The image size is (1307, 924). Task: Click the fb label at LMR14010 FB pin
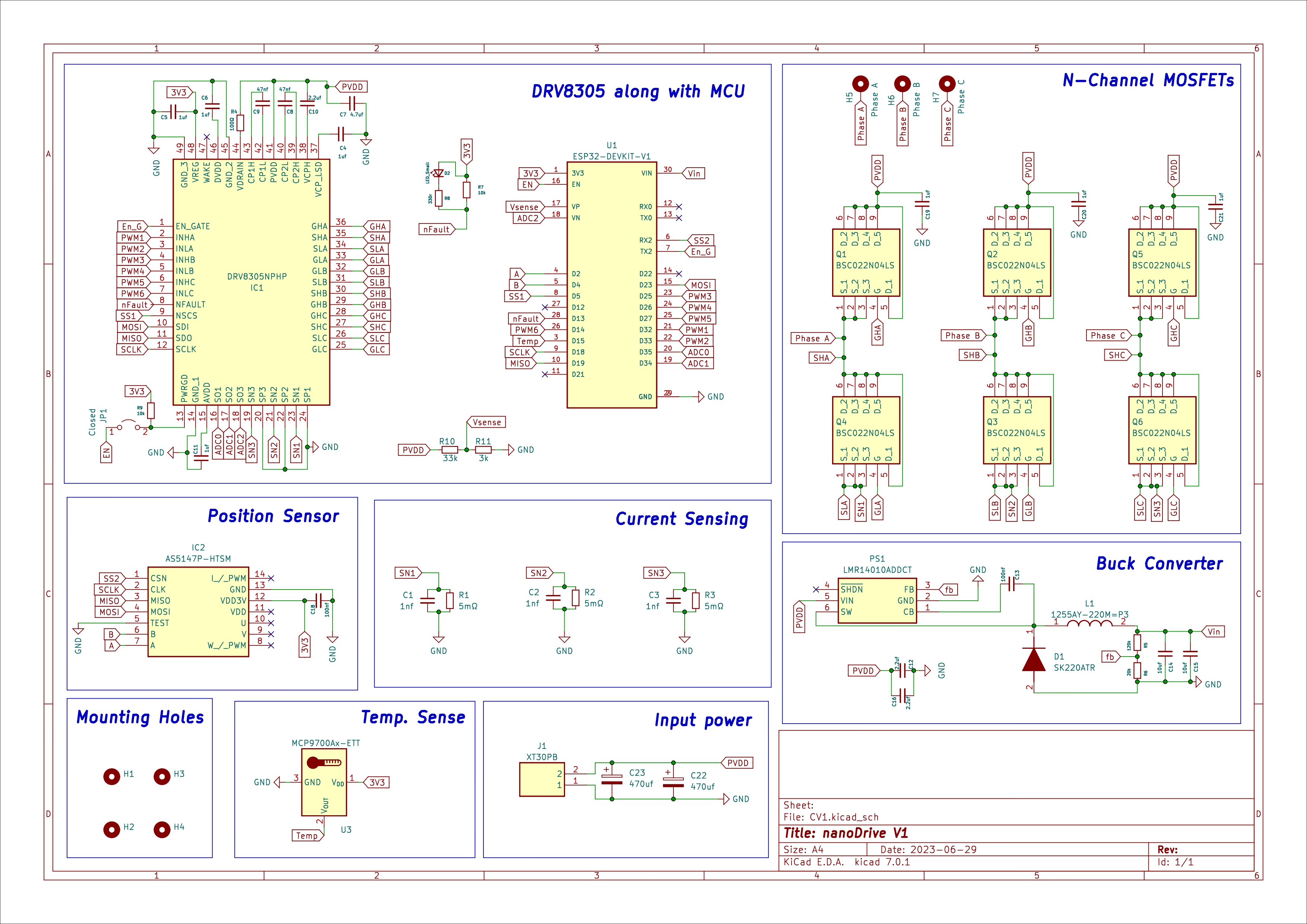[948, 590]
